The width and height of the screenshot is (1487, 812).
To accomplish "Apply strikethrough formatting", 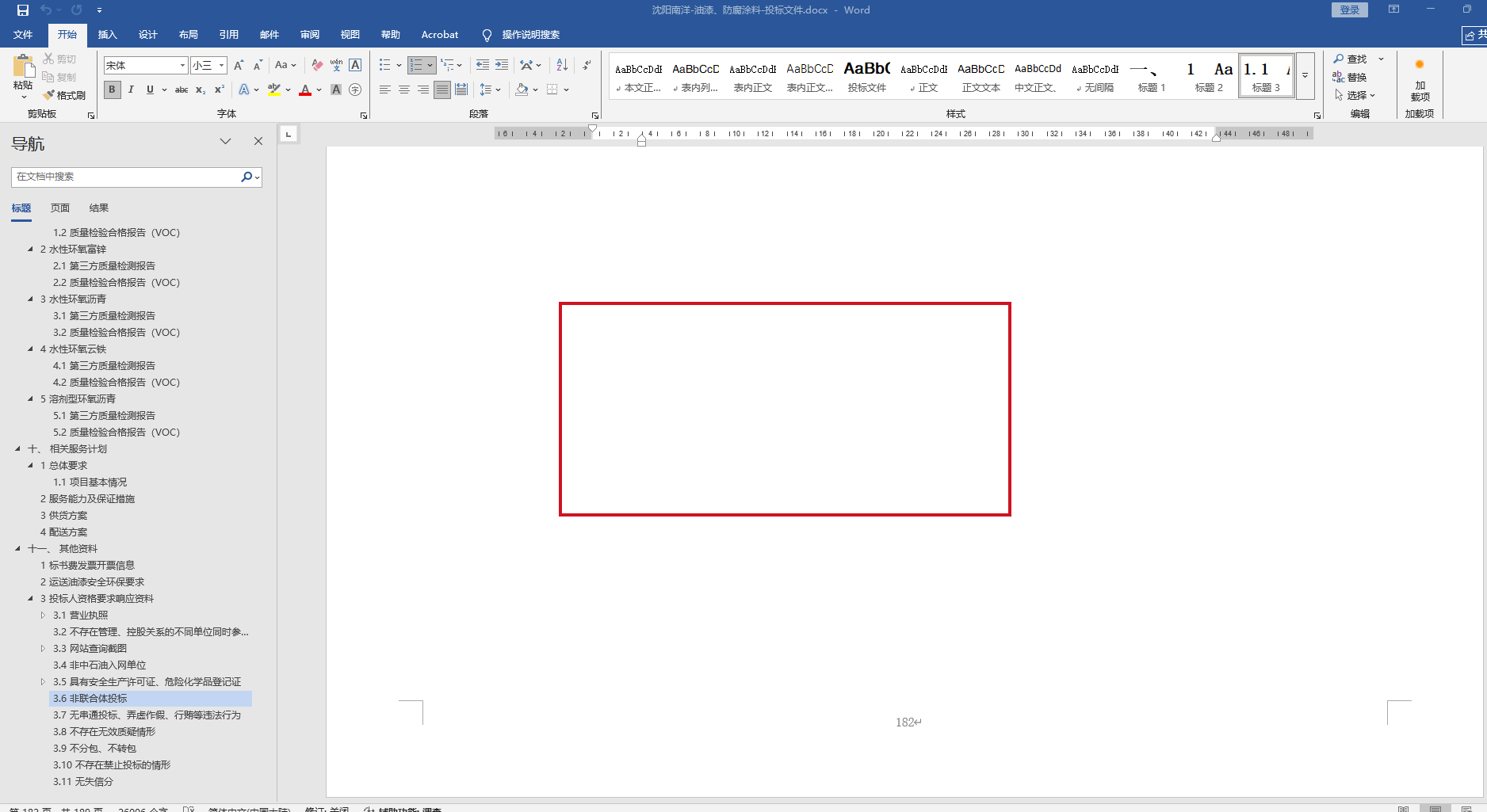I will (x=182, y=90).
